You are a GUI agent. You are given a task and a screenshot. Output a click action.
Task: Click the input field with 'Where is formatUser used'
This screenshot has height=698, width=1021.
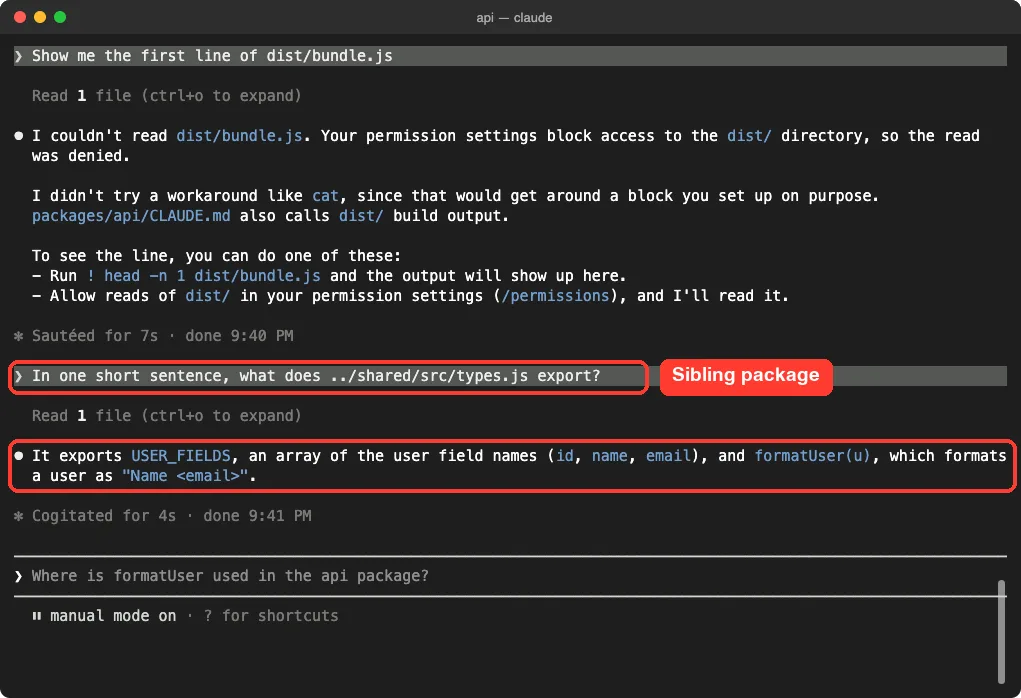point(510,576)
